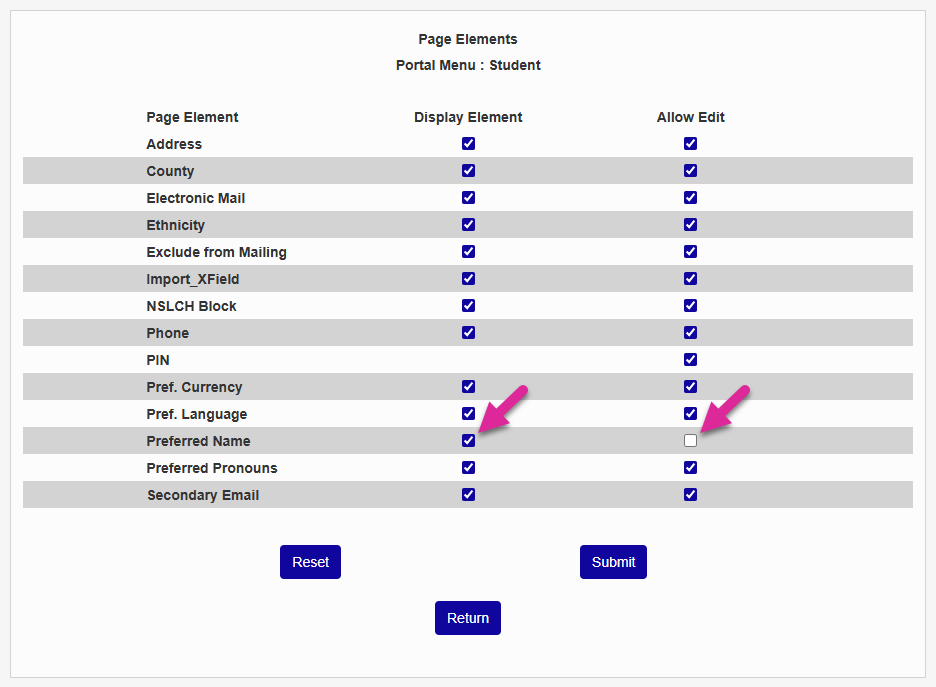Toggle Display Element for Ethnicity
936x687 pixels.
coord(469,224)
